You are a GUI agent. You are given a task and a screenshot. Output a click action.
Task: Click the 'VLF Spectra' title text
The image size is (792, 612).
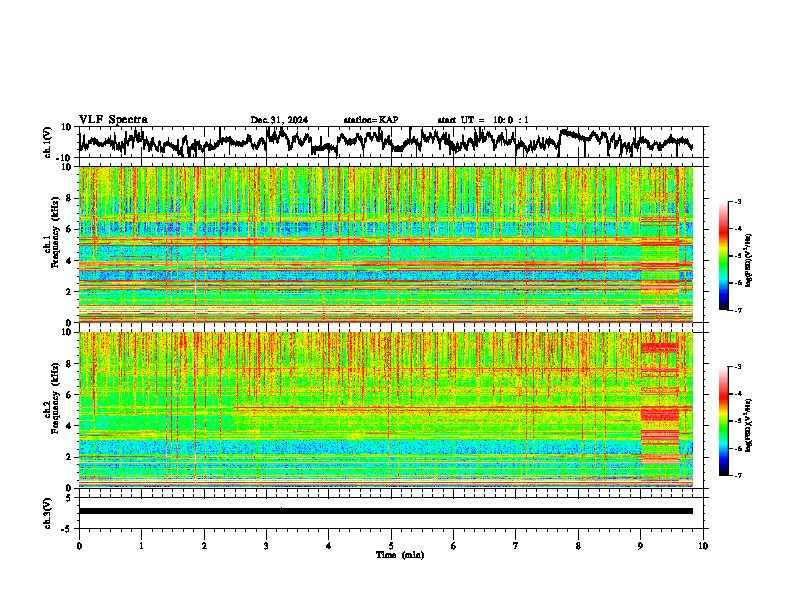point(113,120)
